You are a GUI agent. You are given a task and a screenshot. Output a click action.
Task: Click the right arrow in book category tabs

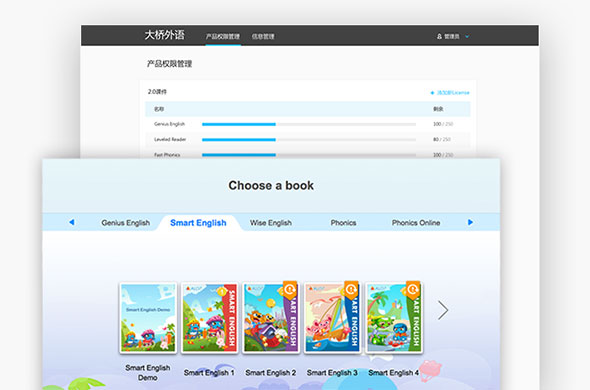pyautogui.click(x=470, y=222)
